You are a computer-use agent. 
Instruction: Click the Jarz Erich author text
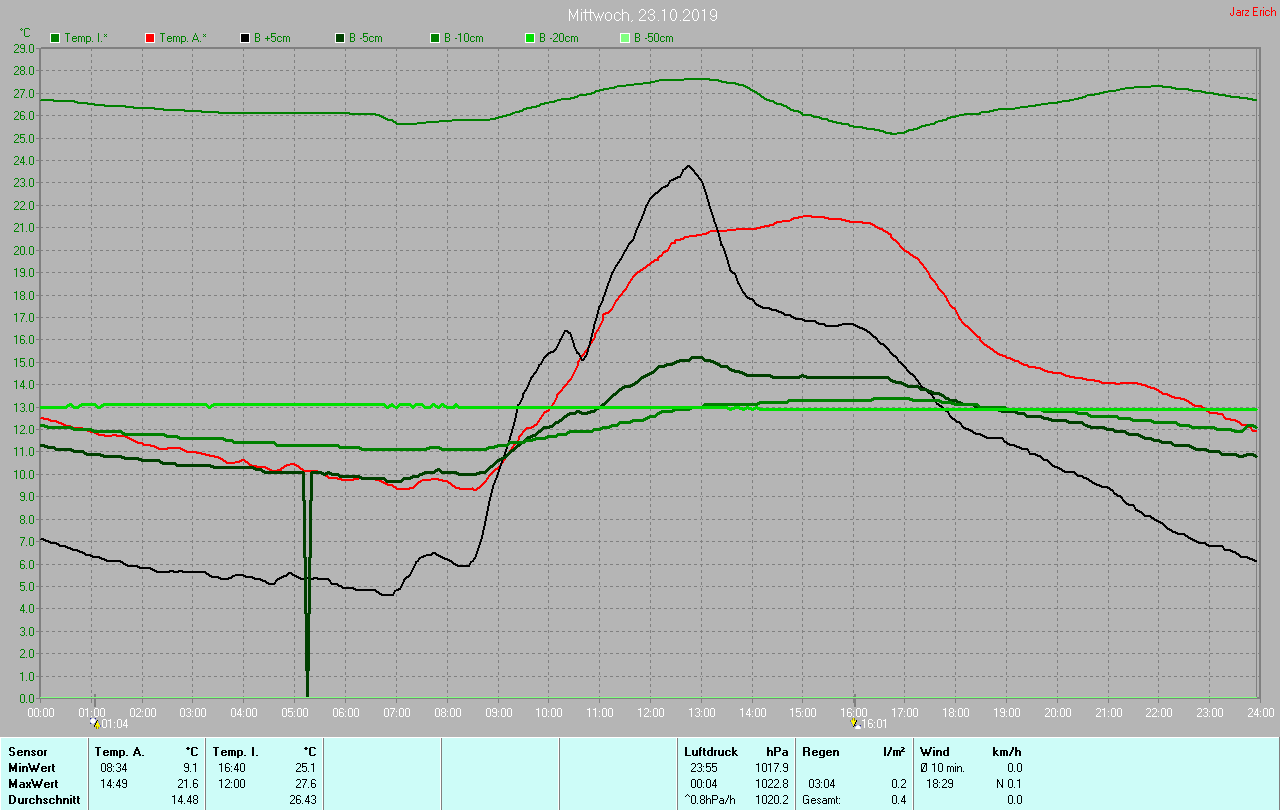1252,12
